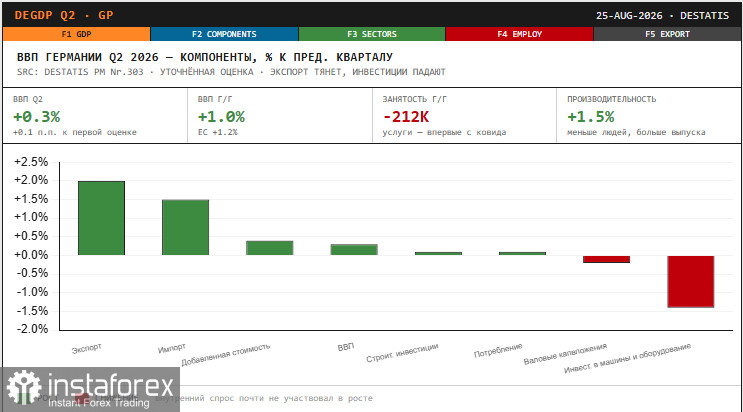Click the -0.5% y-axis tick

pos(32,274)
